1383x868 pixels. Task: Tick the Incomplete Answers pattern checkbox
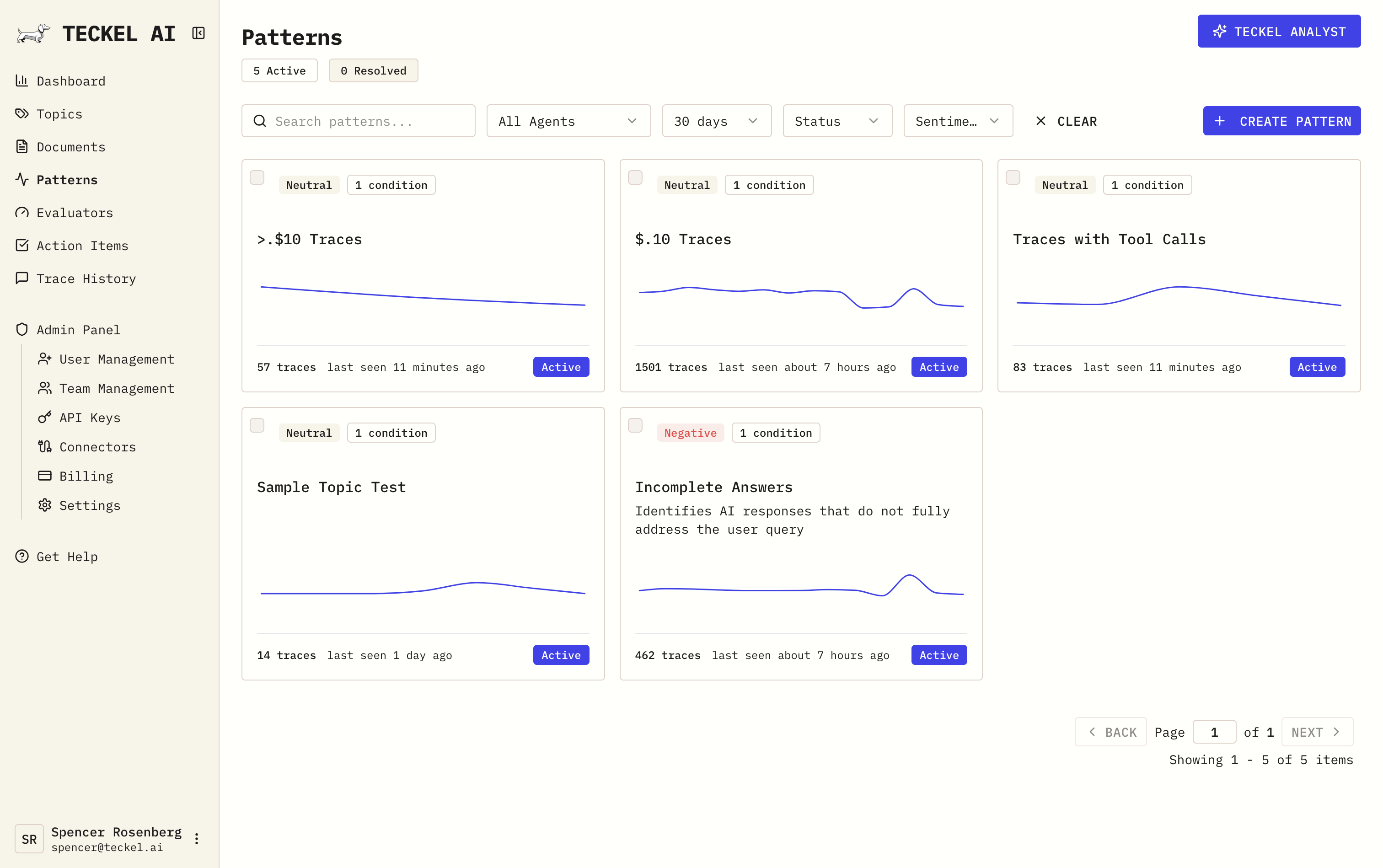pyautogui.click(x=635, y=425)
